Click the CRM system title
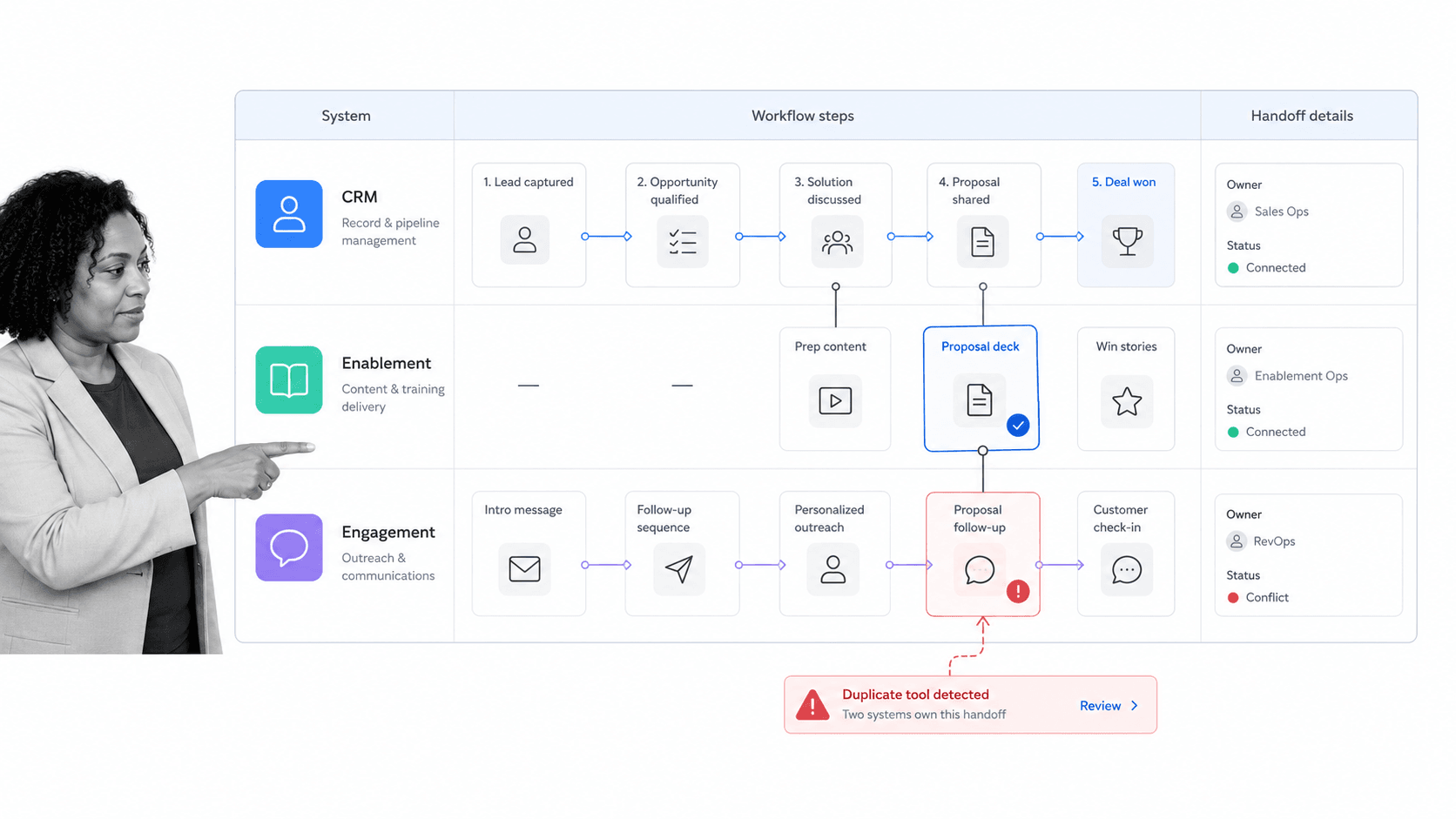The width and height of the screenshot is (1456, 819). pyautogui.click(x=360, y=197)
